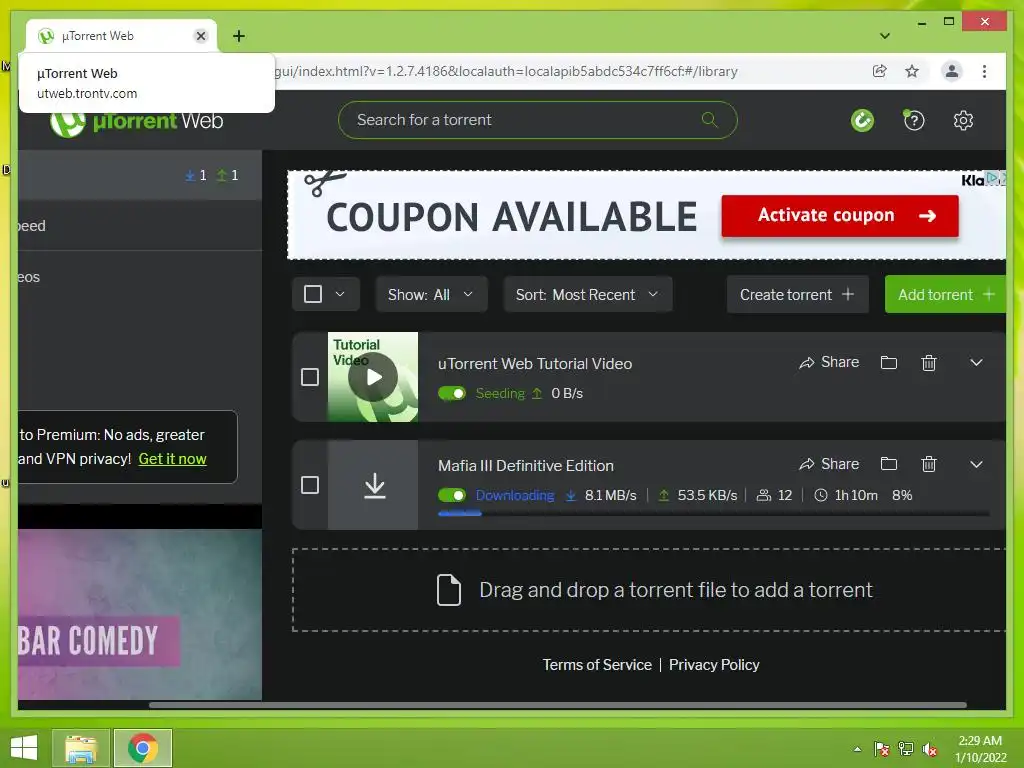The width and height of the screenshot is (1024, 768).
Task: Open Privacy Policy link
Action: coord(714,665)
